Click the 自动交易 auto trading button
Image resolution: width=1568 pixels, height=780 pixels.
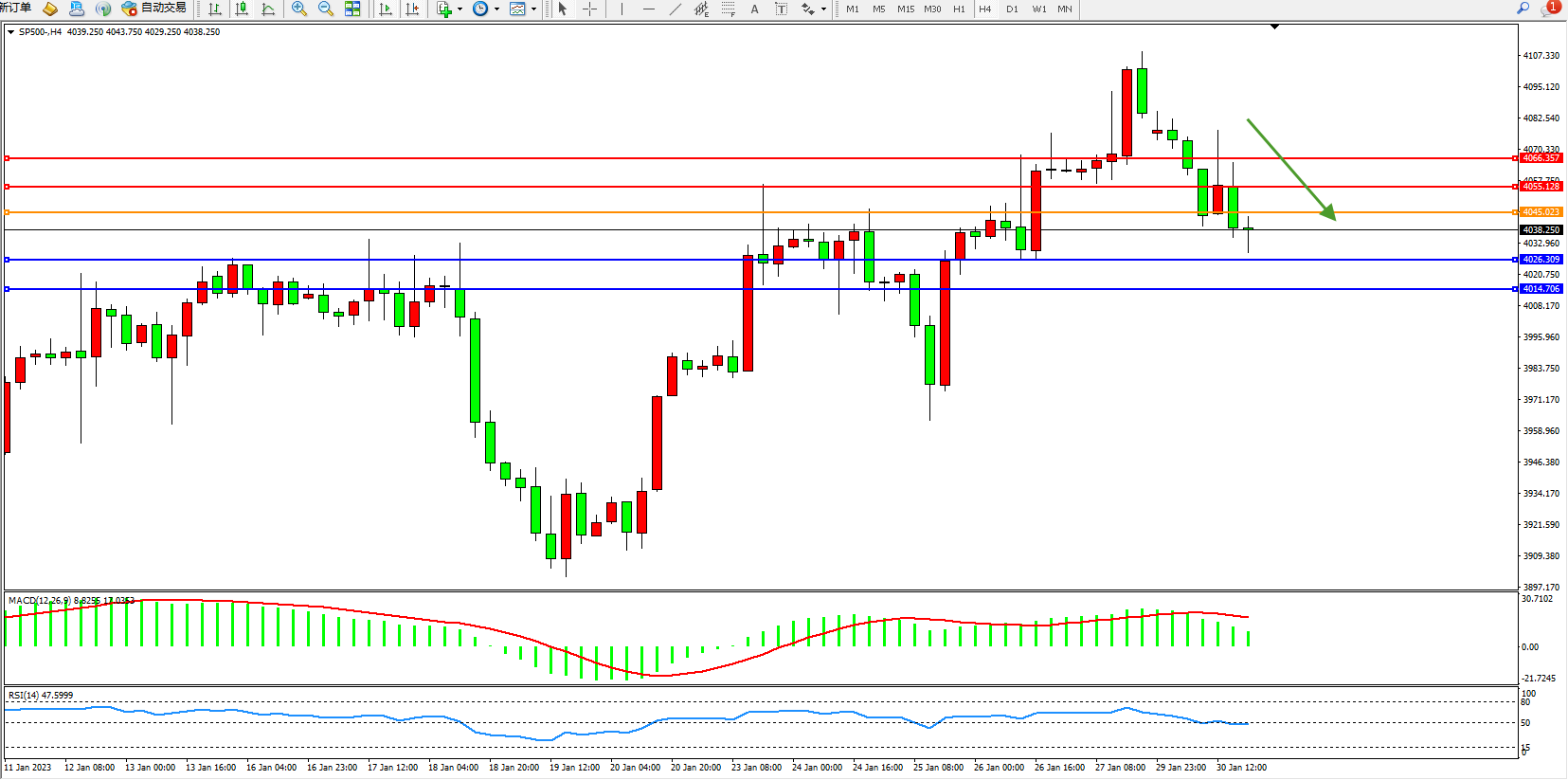click(154, 8)
